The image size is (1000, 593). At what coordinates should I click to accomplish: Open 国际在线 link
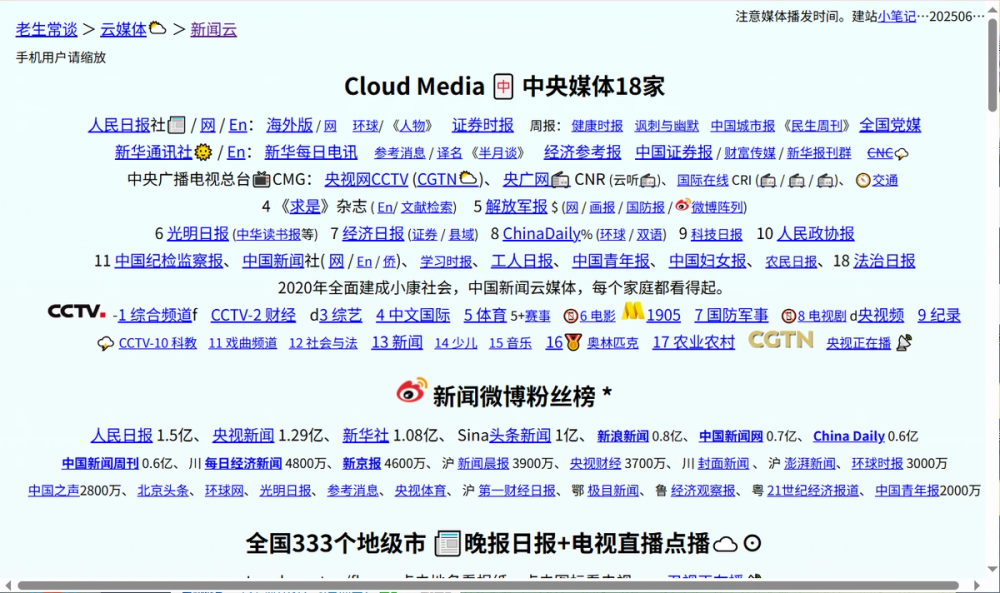tap(703, 180)
